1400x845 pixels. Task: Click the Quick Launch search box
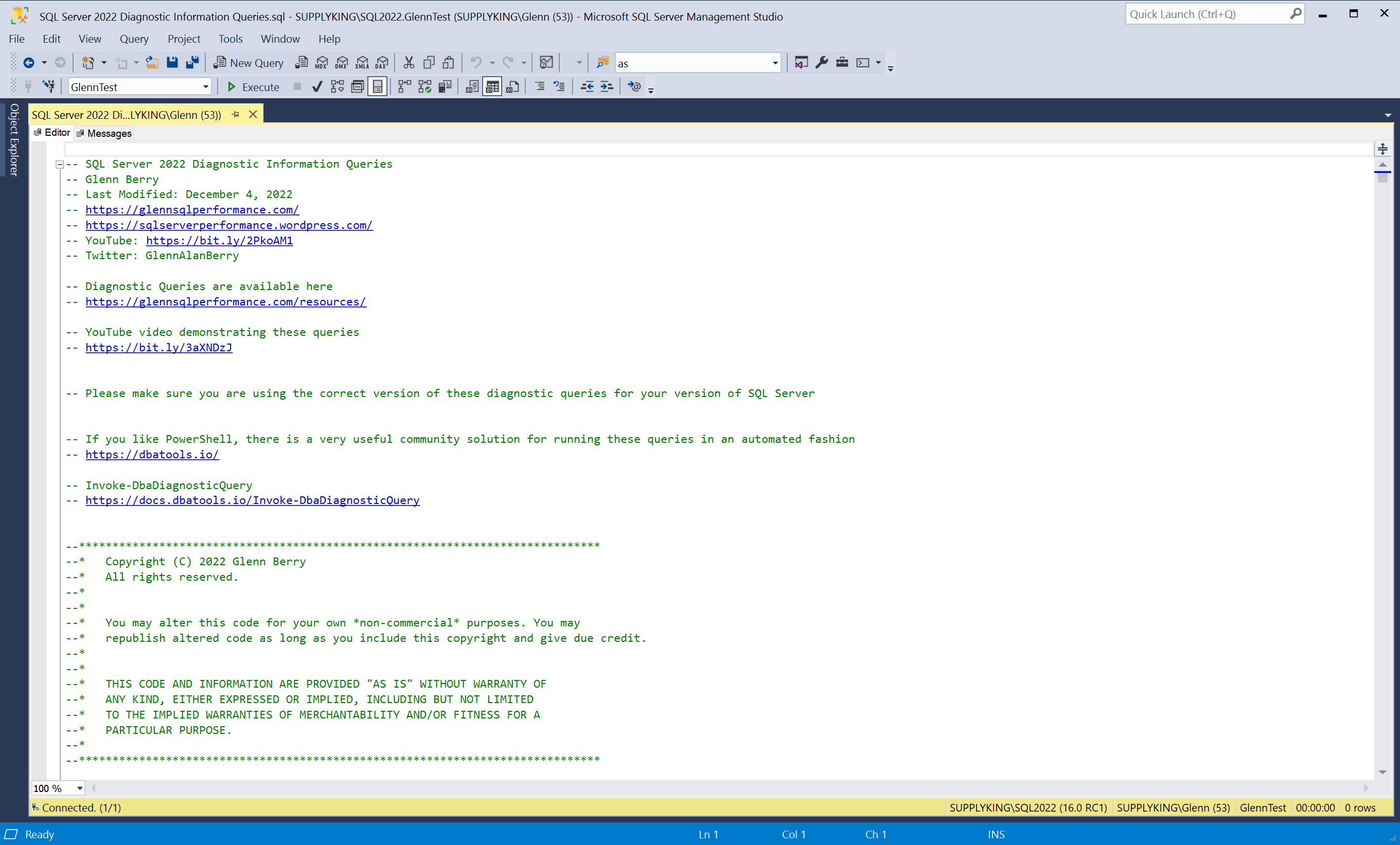pyautogui.click(x=1208, y=14)
